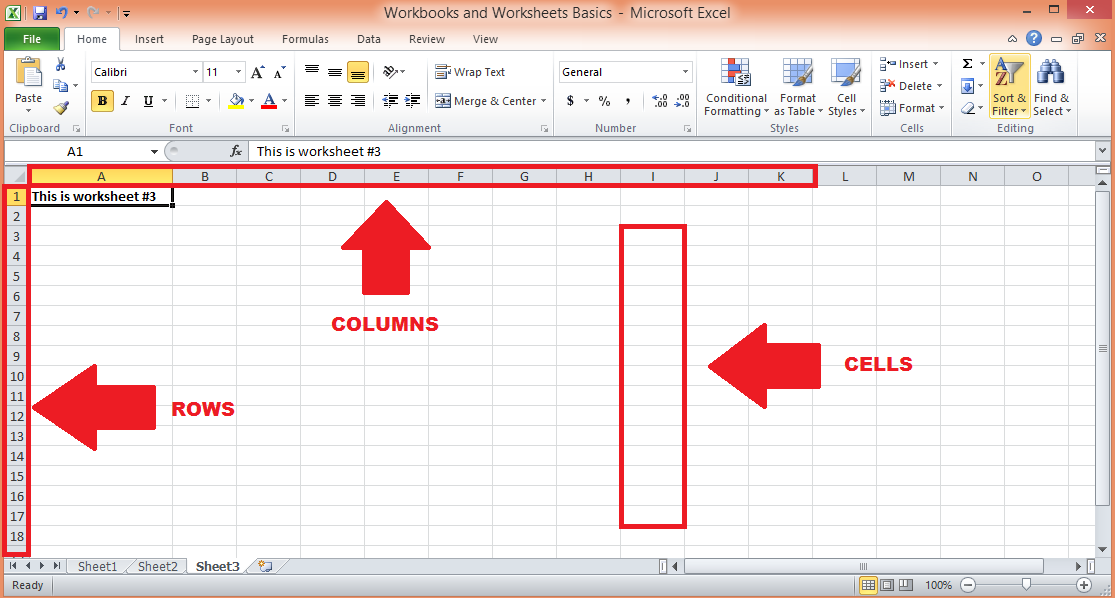
Task: Click the Copy icon
Action: (x=61, y=86)
